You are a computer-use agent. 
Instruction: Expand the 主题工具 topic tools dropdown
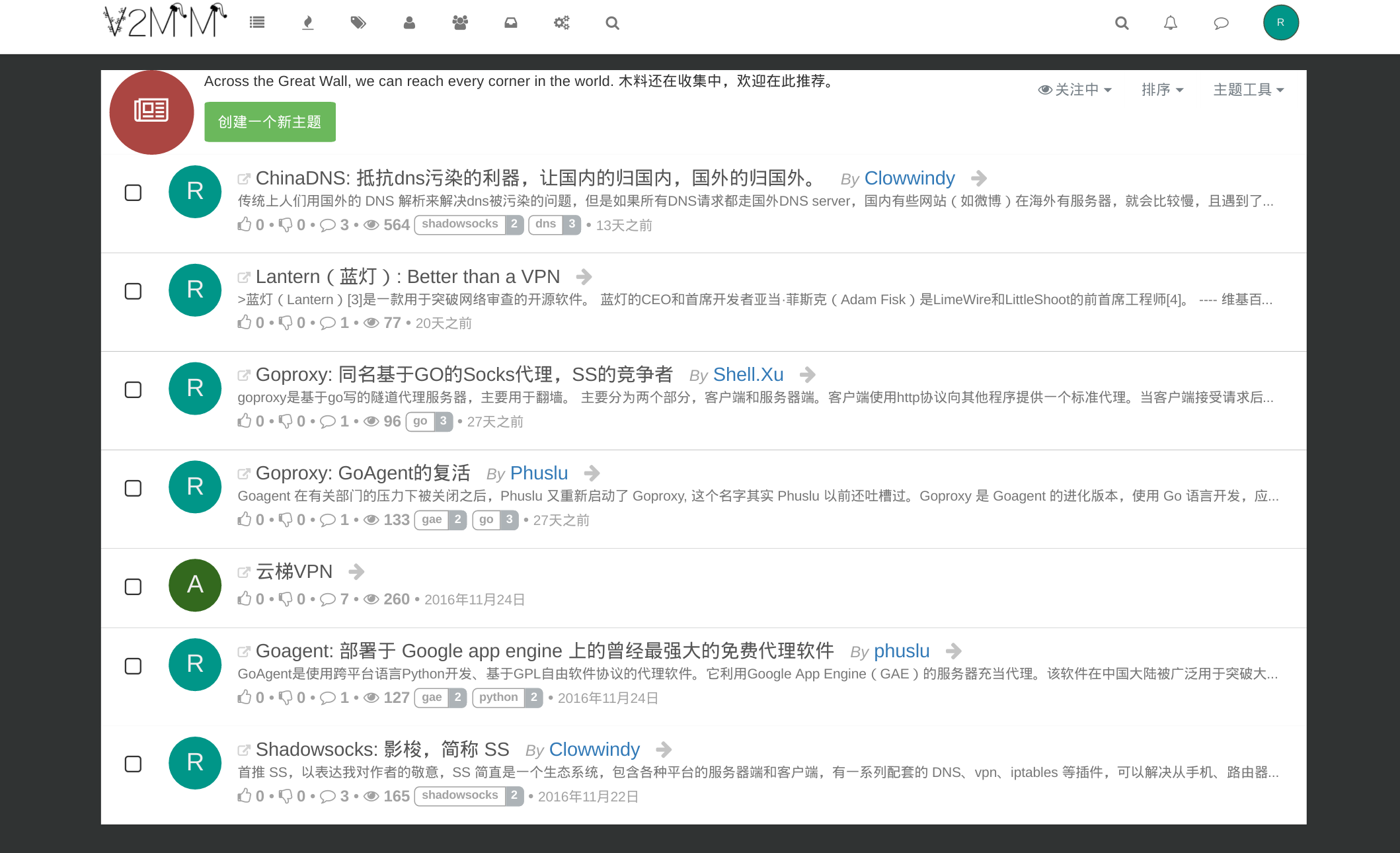pos(1248,89)
